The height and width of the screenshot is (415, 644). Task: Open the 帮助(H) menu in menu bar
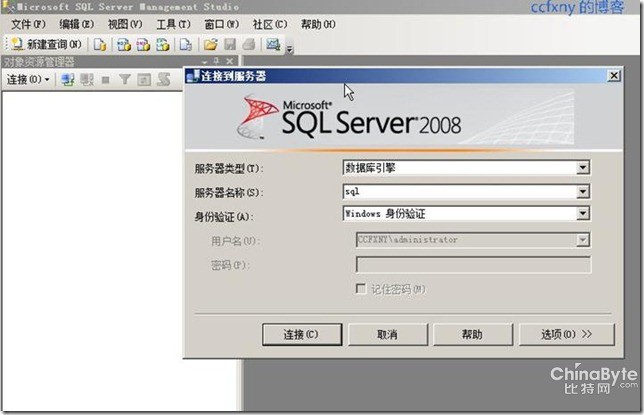pos(318,24)
